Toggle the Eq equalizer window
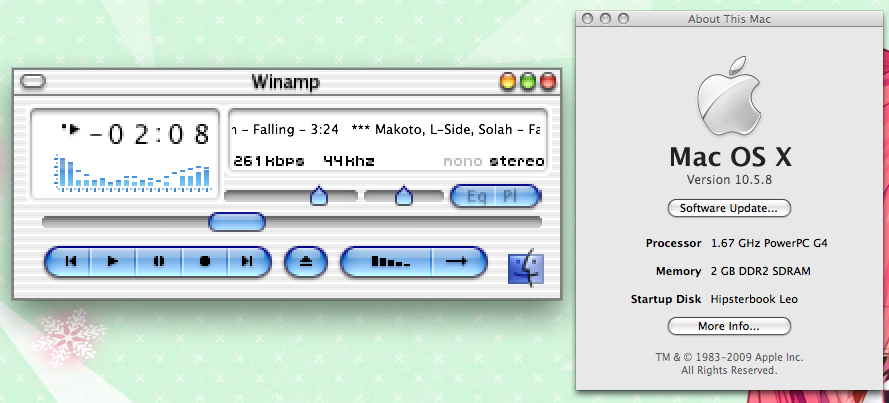This screenshot has height=403, width=889. [473, 197]
